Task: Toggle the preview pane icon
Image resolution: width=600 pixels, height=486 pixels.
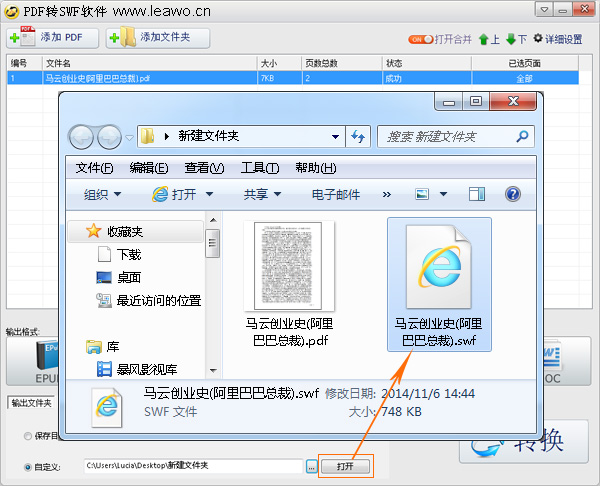Action: 477,194
